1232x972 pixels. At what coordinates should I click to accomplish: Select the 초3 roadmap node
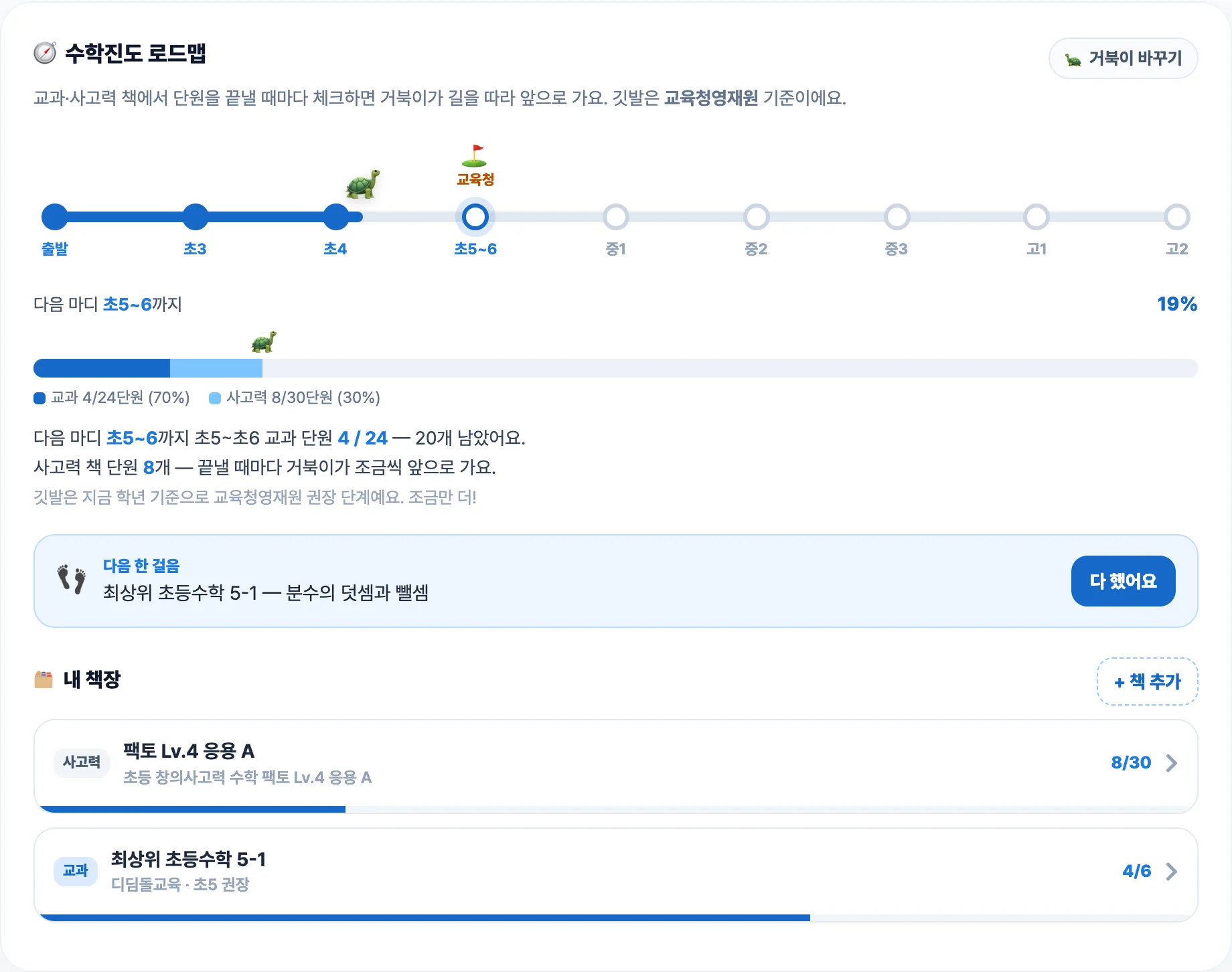(196, 217)
